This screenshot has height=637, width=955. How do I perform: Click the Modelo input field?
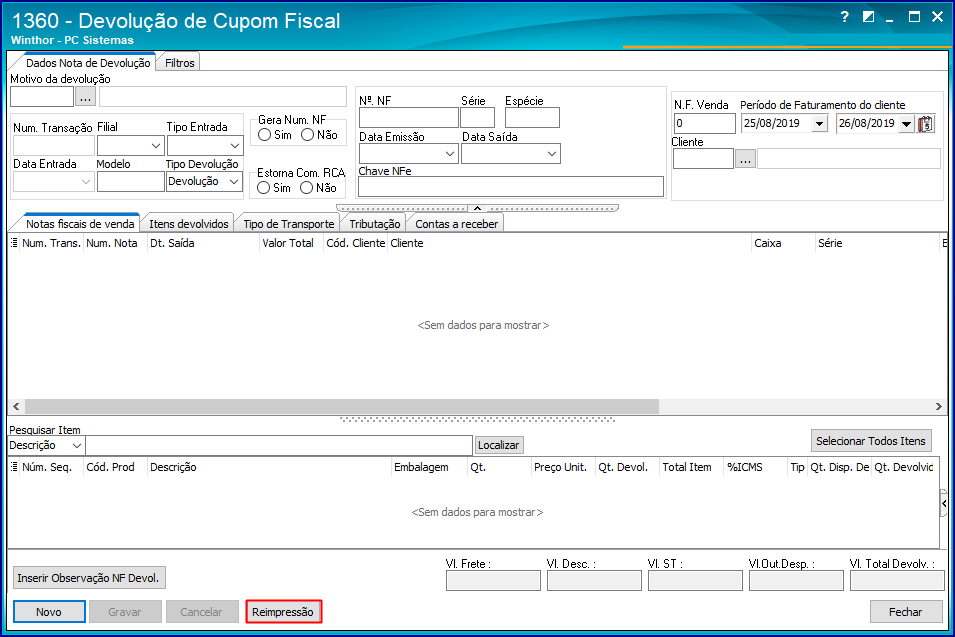(x=130, y=181)
